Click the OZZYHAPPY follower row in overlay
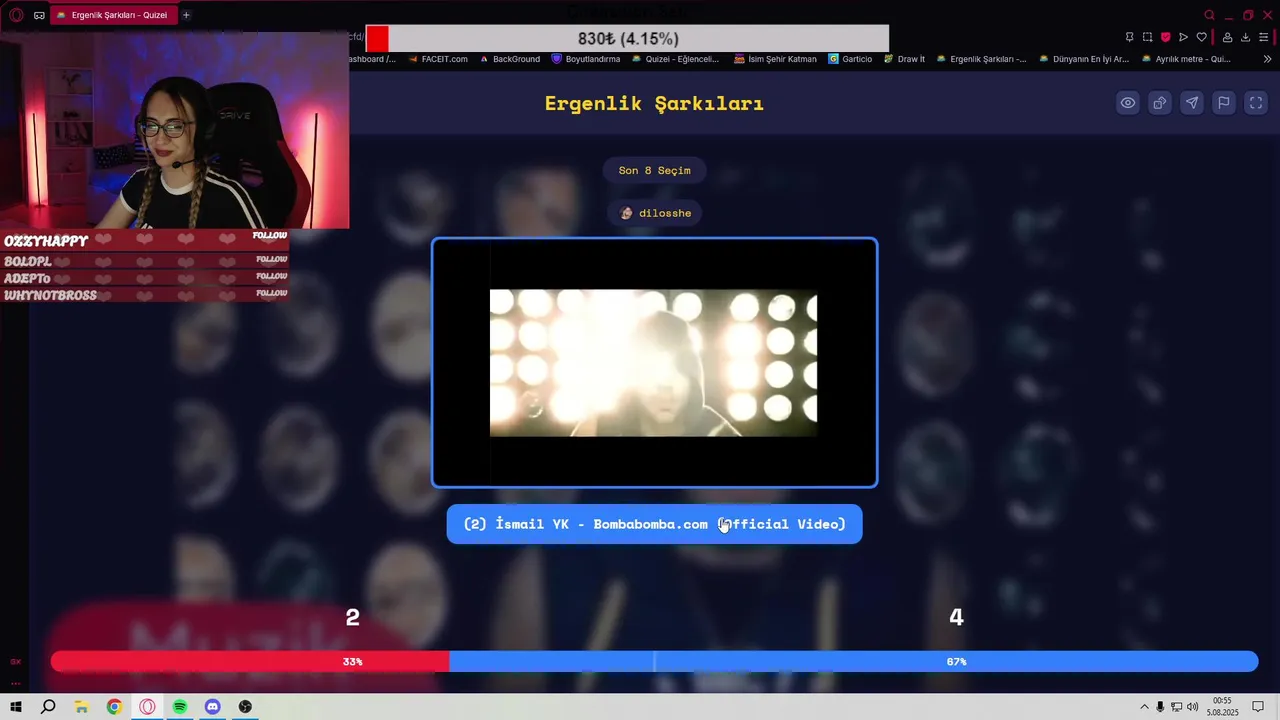 pos(145,240)
